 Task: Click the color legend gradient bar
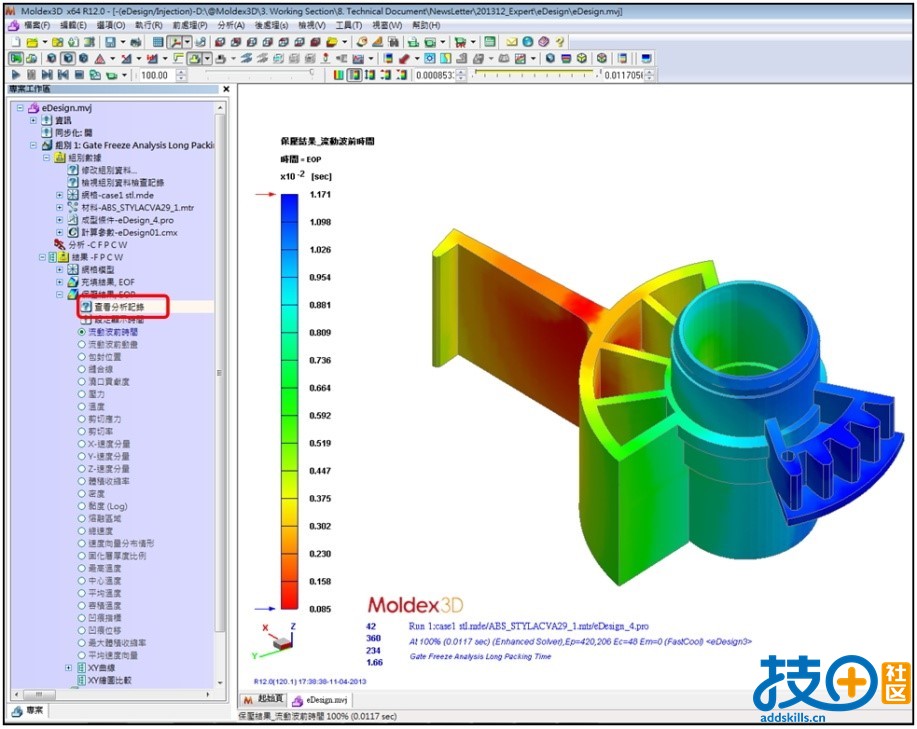point(289,401)
